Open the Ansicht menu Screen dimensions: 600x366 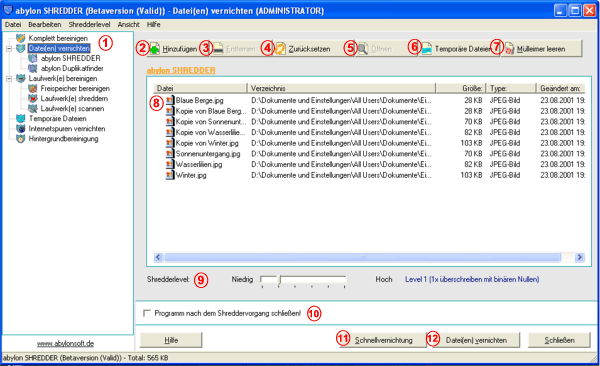pyautogui.click(x=128, y=25)
